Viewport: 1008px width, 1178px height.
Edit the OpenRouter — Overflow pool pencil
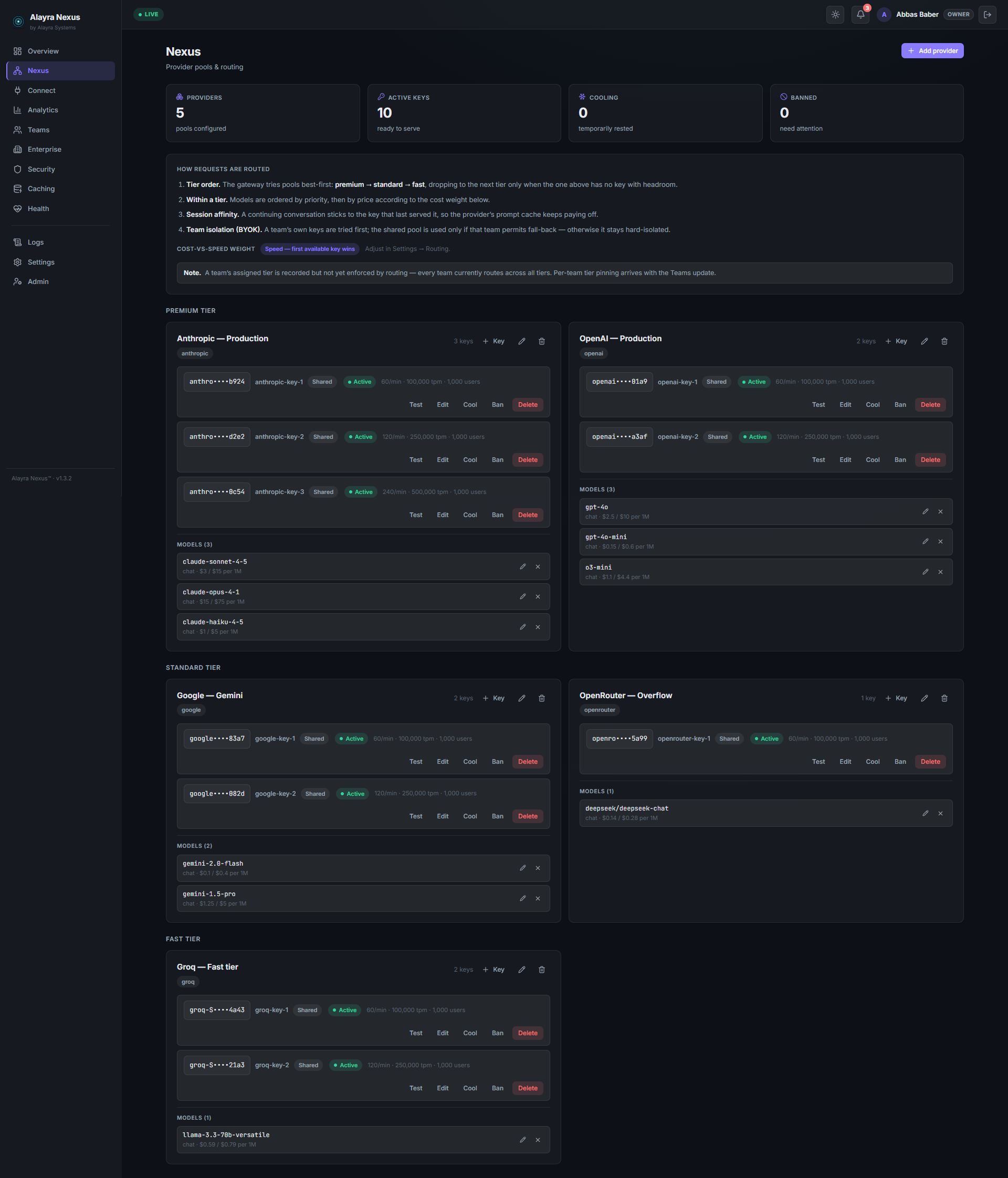point(924,698)
